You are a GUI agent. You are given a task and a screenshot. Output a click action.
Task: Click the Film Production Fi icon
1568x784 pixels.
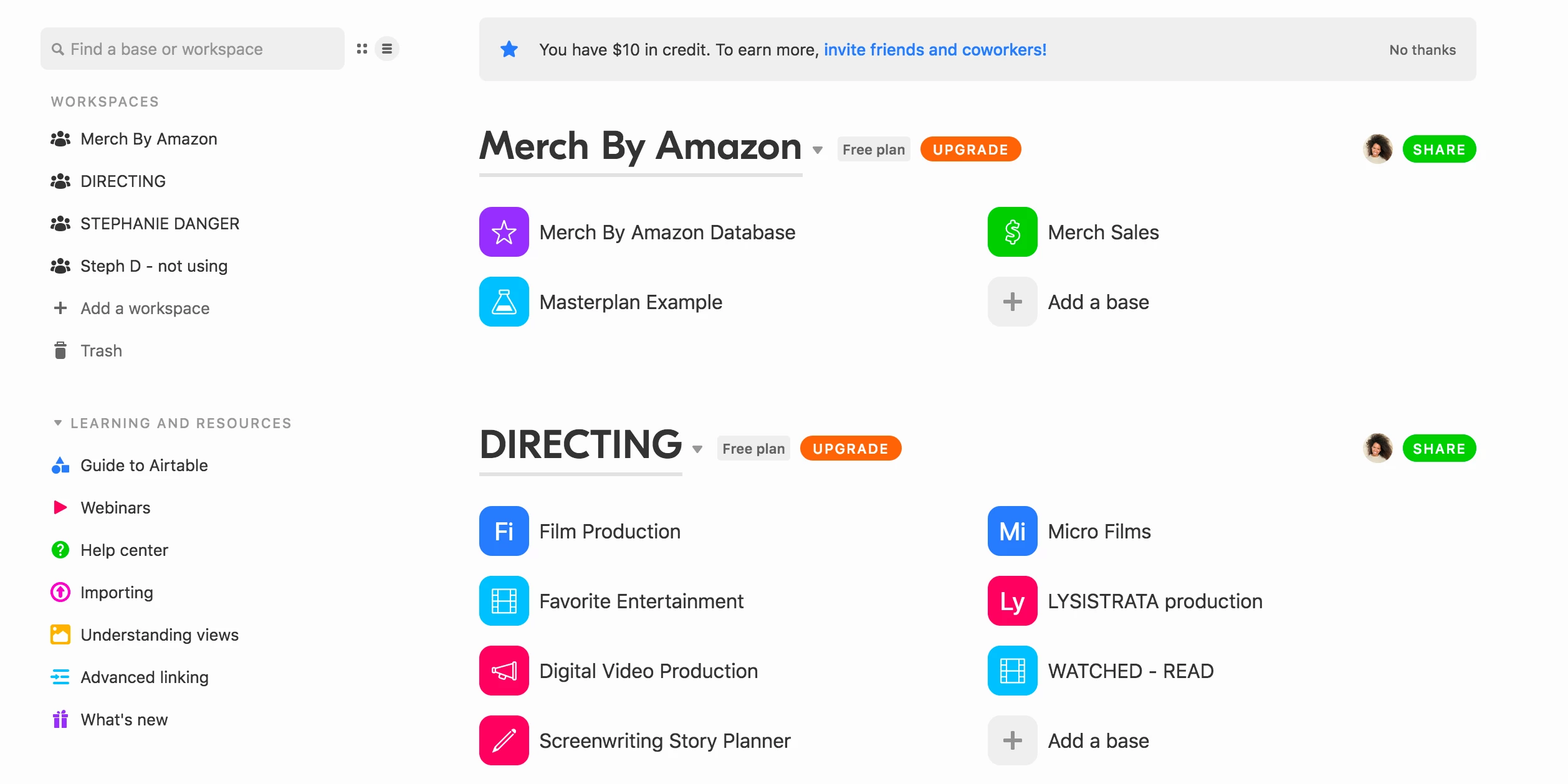point(504,531)
